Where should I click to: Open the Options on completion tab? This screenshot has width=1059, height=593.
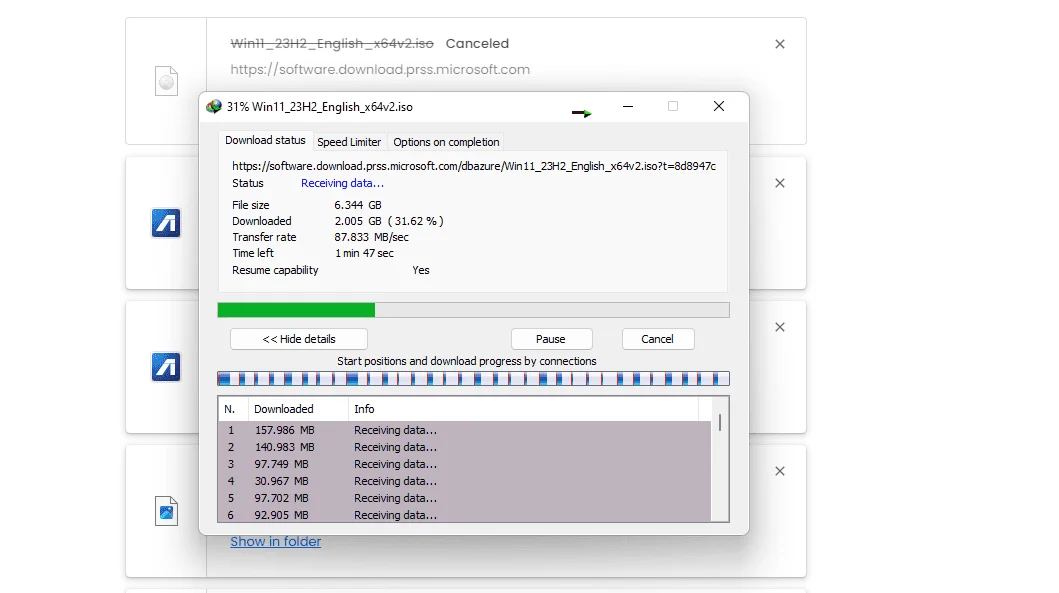pos(446,142)
